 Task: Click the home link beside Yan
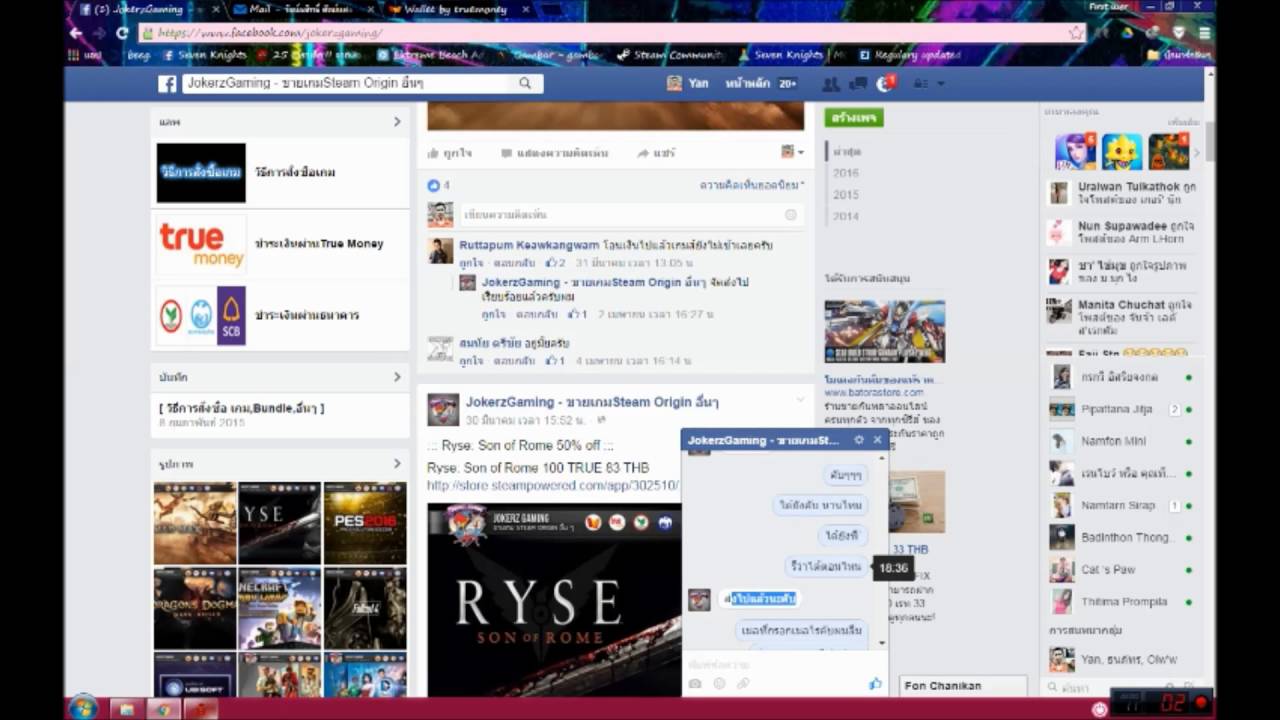pos(747,84)
